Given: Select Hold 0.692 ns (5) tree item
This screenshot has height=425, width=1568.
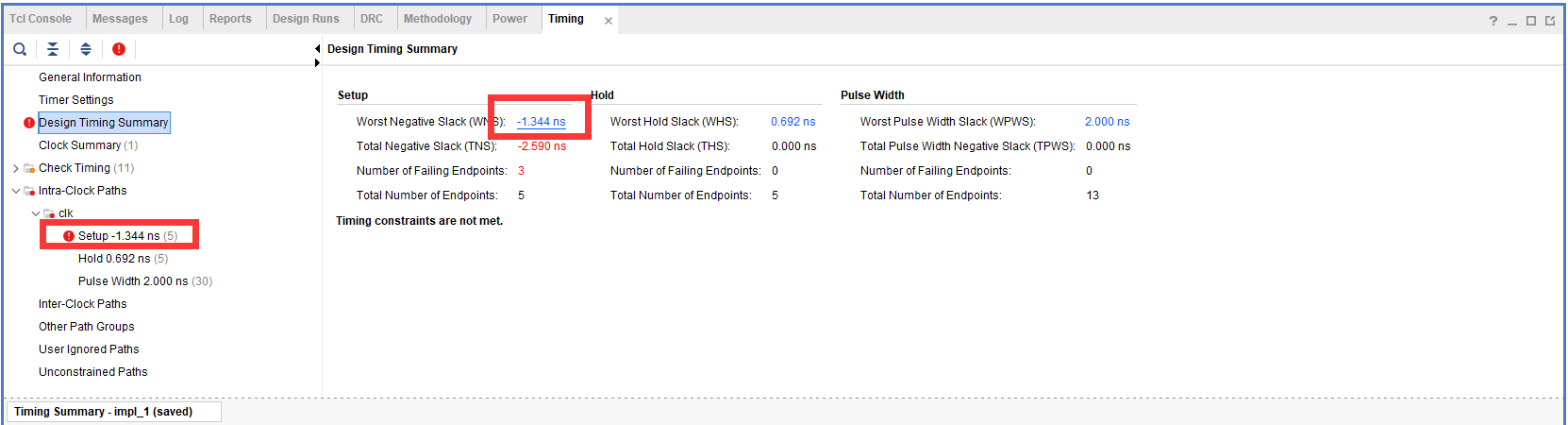Looking at the screenshot, I should (x=123, y=259).
